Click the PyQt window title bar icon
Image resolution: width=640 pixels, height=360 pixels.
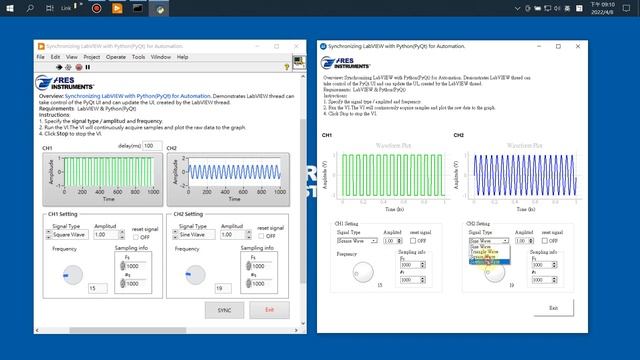tap(323, 46)
